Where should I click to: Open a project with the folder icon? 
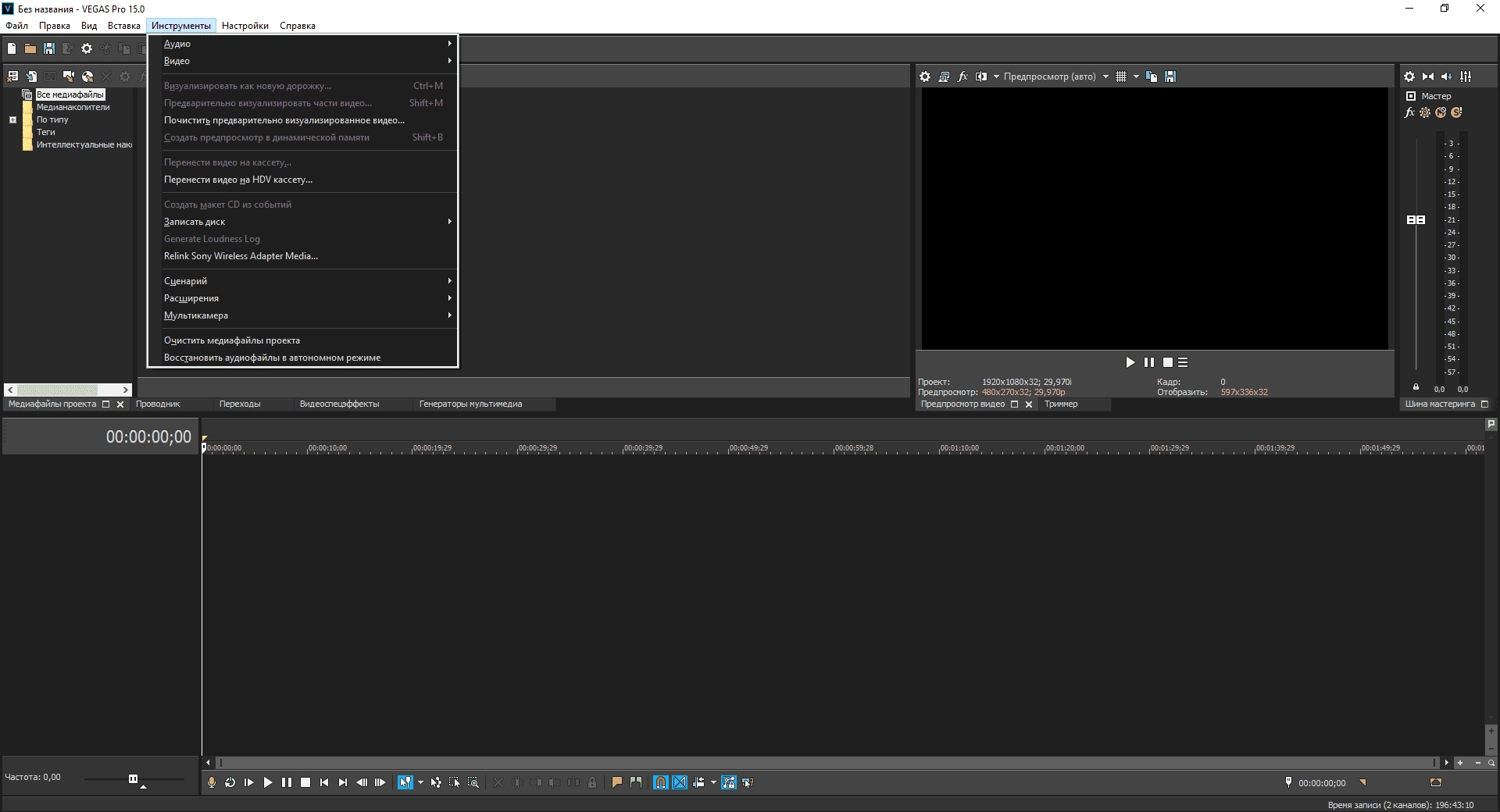tap(30, 48)
